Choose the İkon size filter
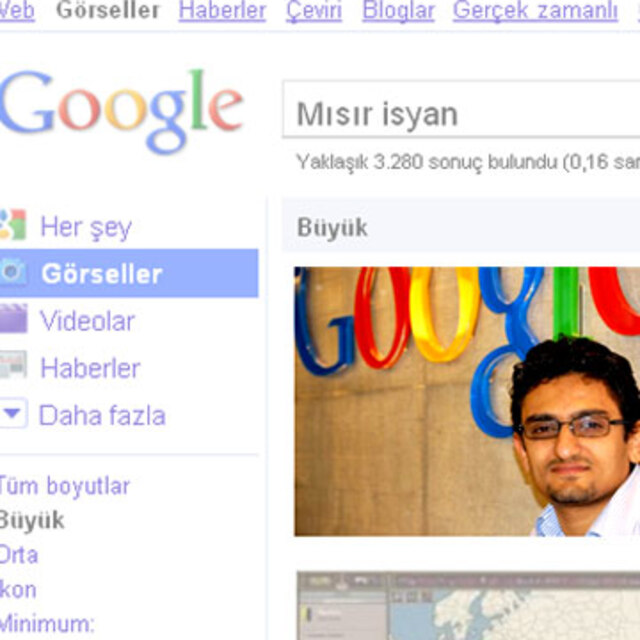Image resolution: width=640 pixels, height=640 pixels. point(18,590)
